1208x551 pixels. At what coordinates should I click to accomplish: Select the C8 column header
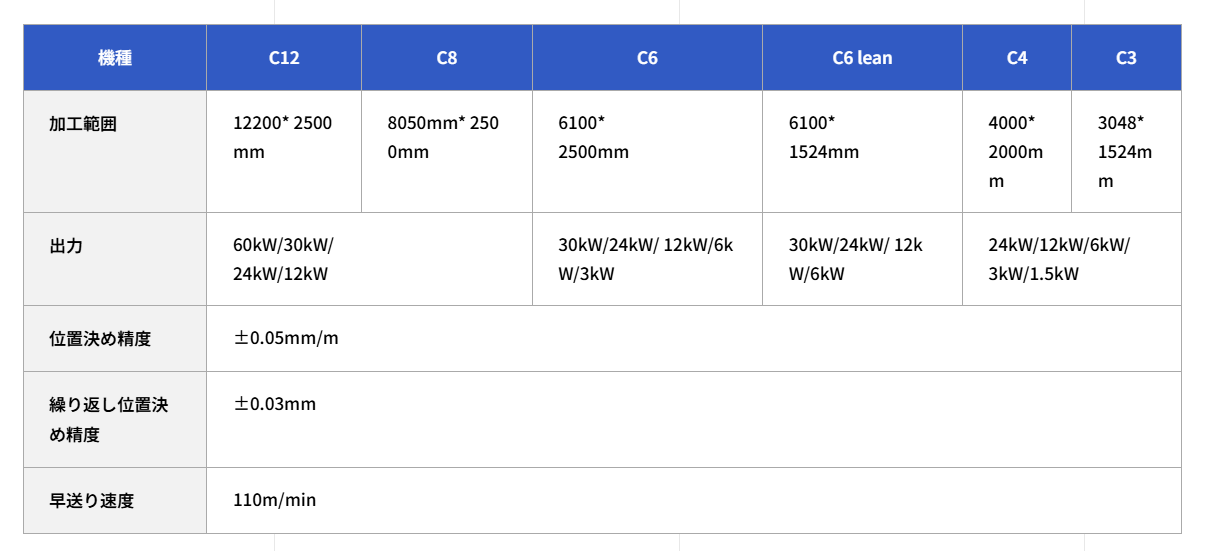(447, 58)
